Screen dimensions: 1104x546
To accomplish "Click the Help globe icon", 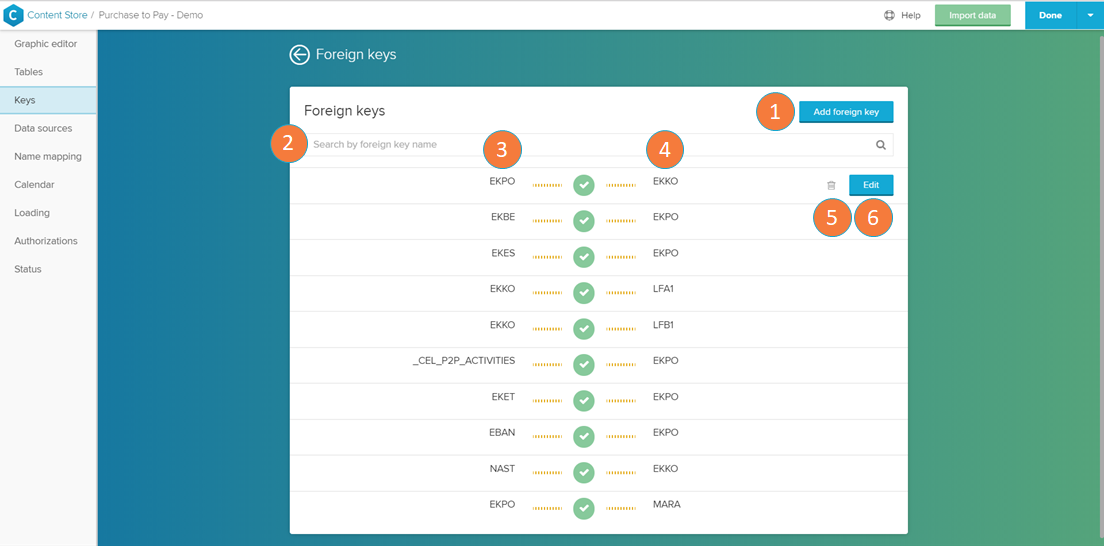I will (x=889, y=16).
